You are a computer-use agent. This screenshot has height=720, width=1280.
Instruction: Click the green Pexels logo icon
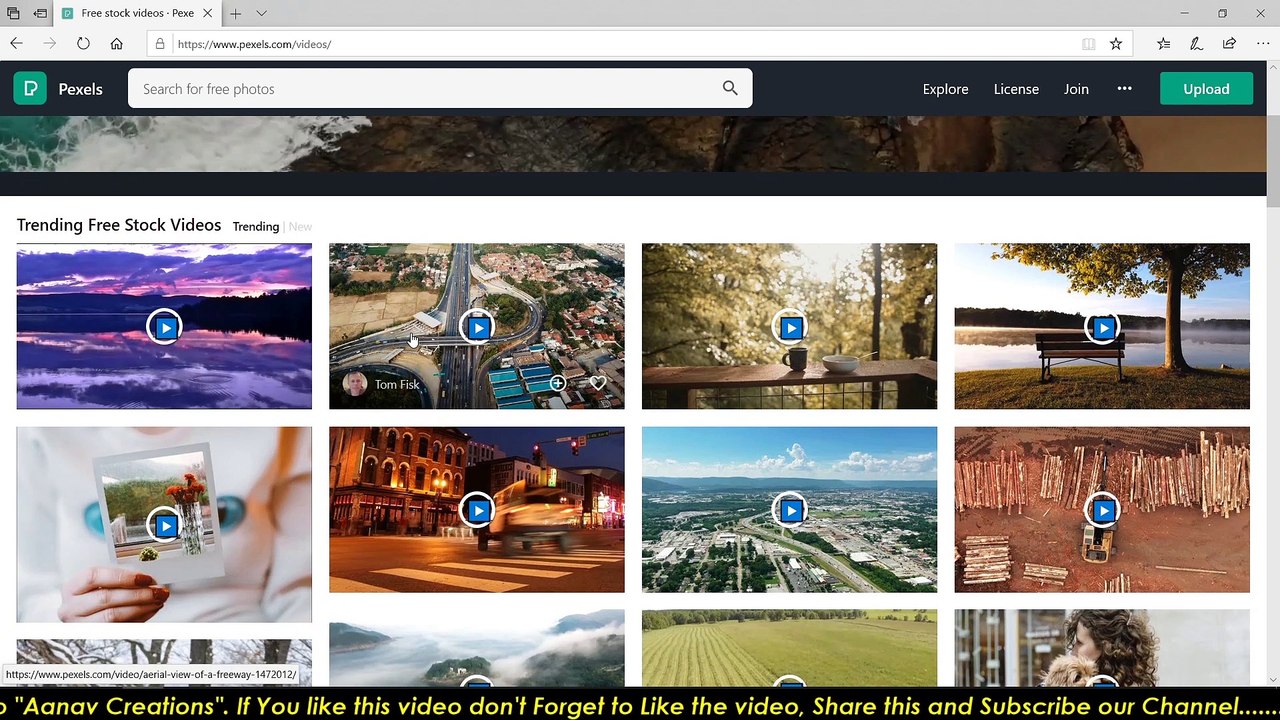point(30,89)
